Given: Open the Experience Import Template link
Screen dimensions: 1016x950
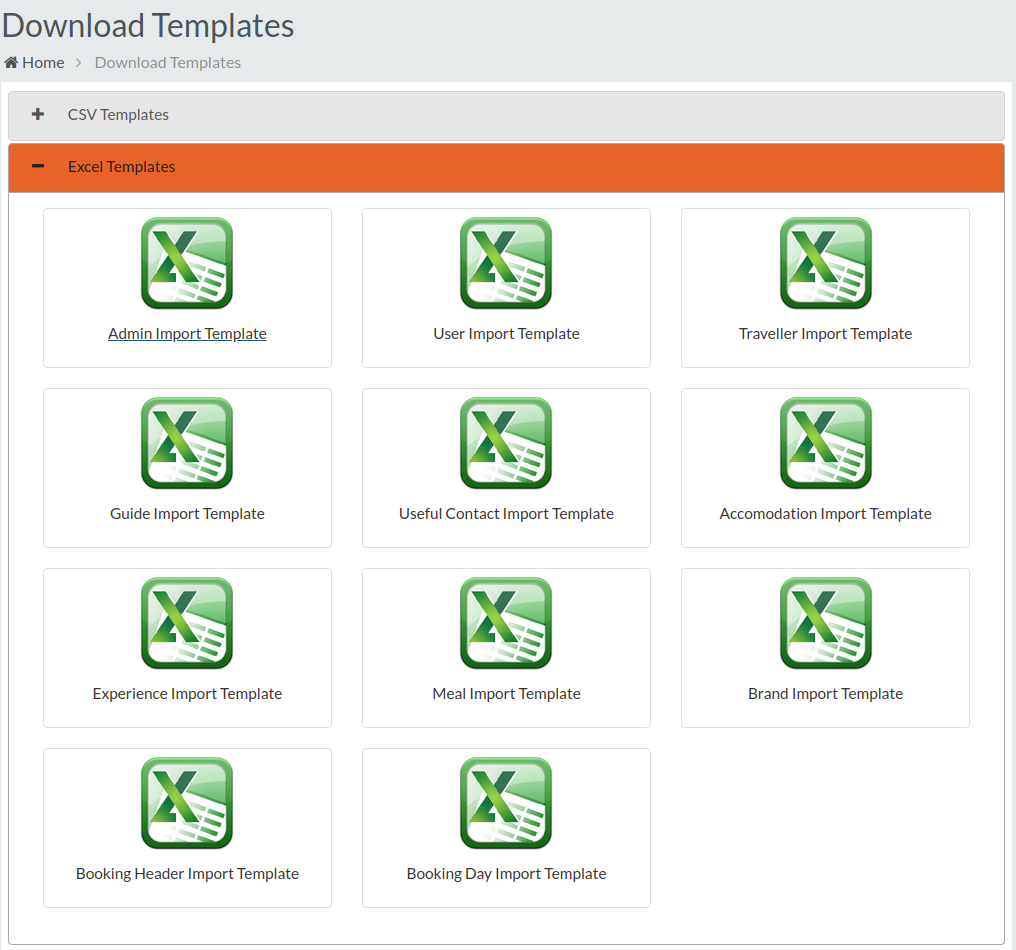Looking at the screenshot, I should [x=187, y=694].
